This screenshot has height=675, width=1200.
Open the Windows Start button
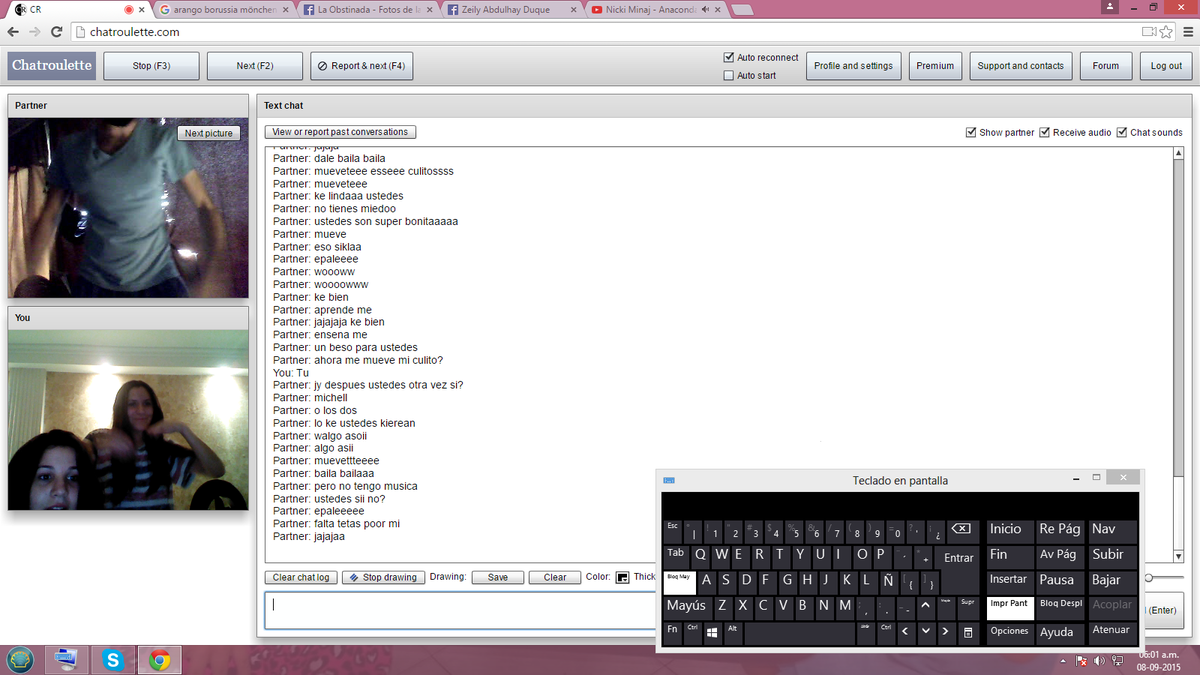coord(20,660)
